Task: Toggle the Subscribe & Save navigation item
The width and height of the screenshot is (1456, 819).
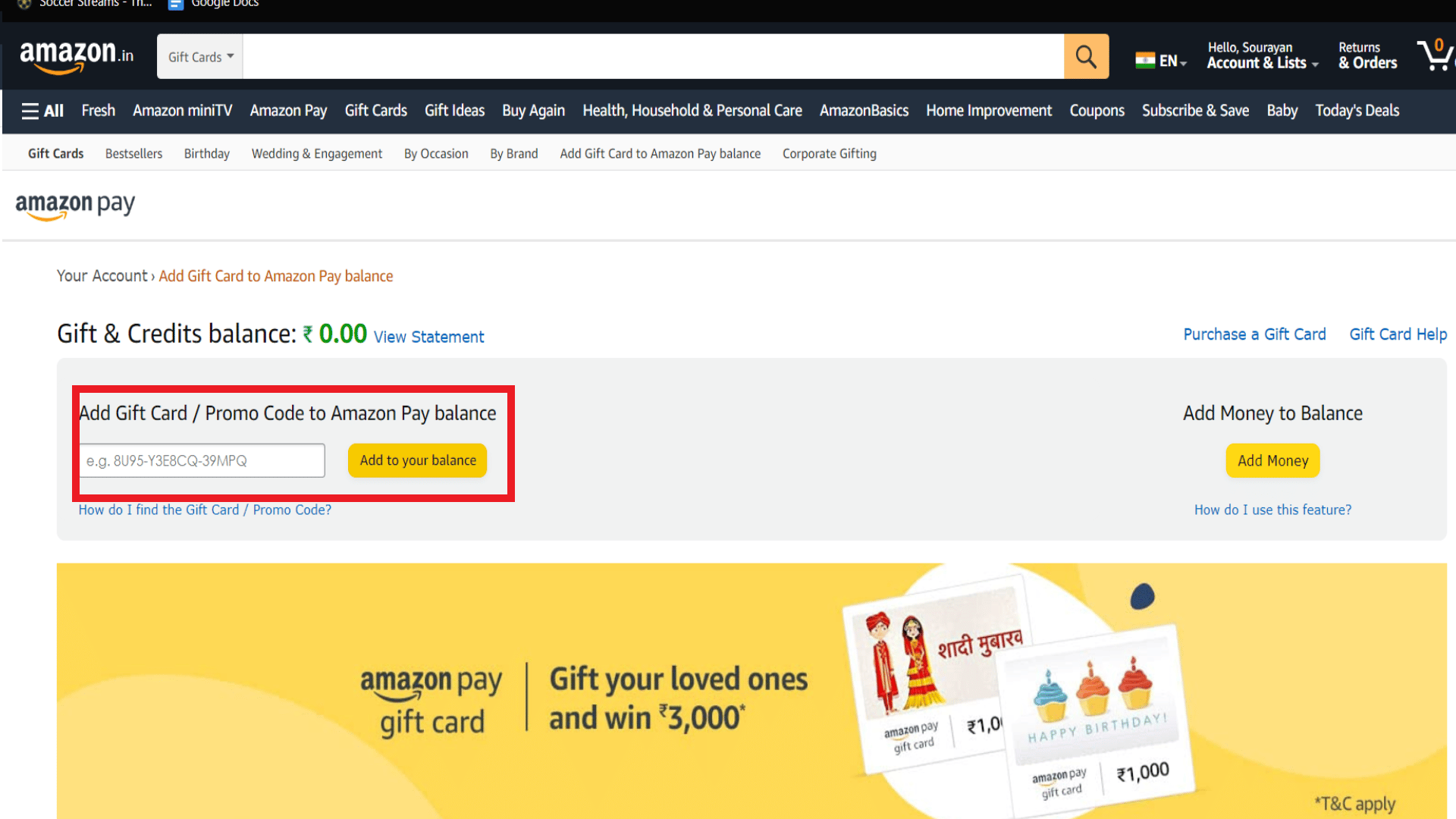Action: pos(1196,111)
